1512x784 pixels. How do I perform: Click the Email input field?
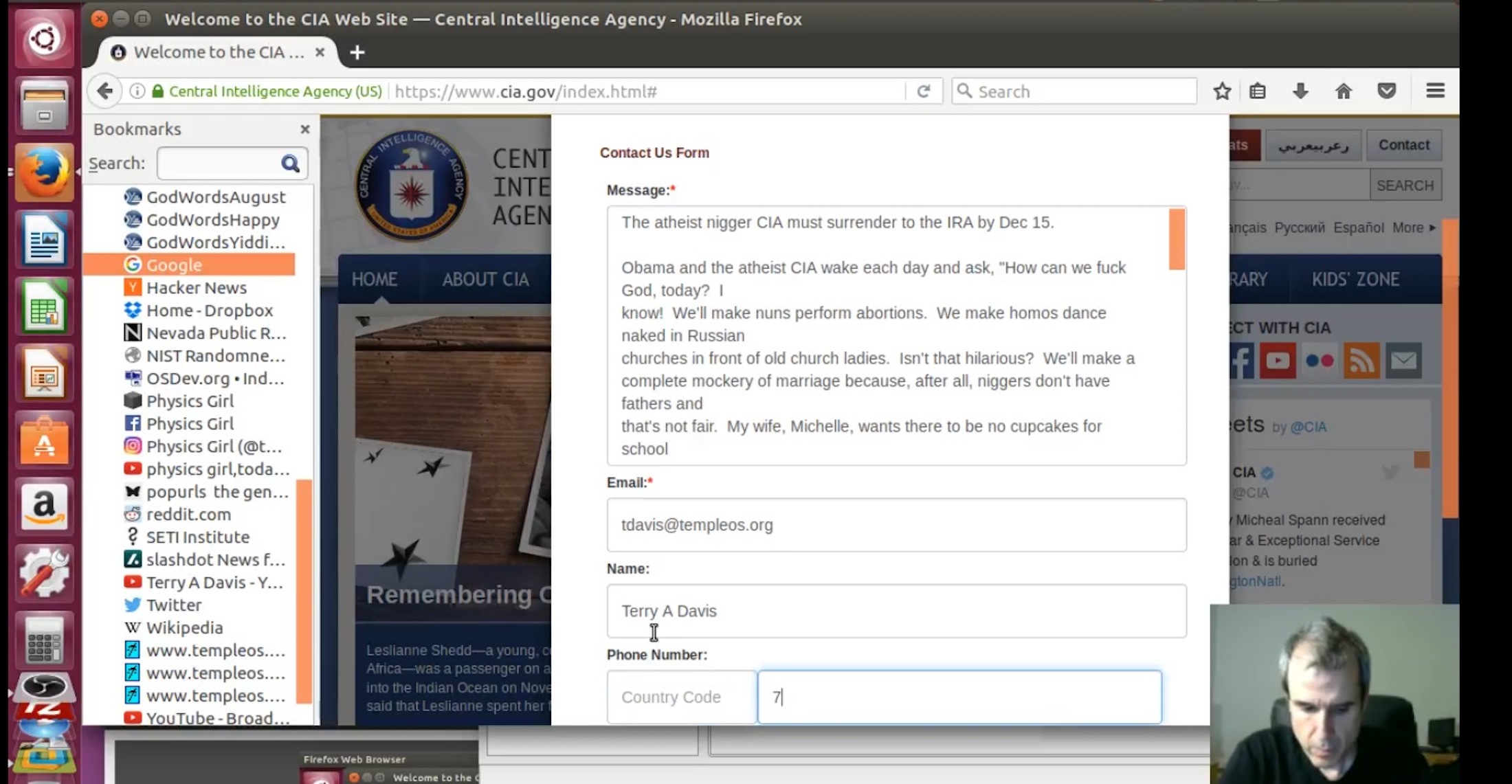pyautogui.click(x=896, y=525)
